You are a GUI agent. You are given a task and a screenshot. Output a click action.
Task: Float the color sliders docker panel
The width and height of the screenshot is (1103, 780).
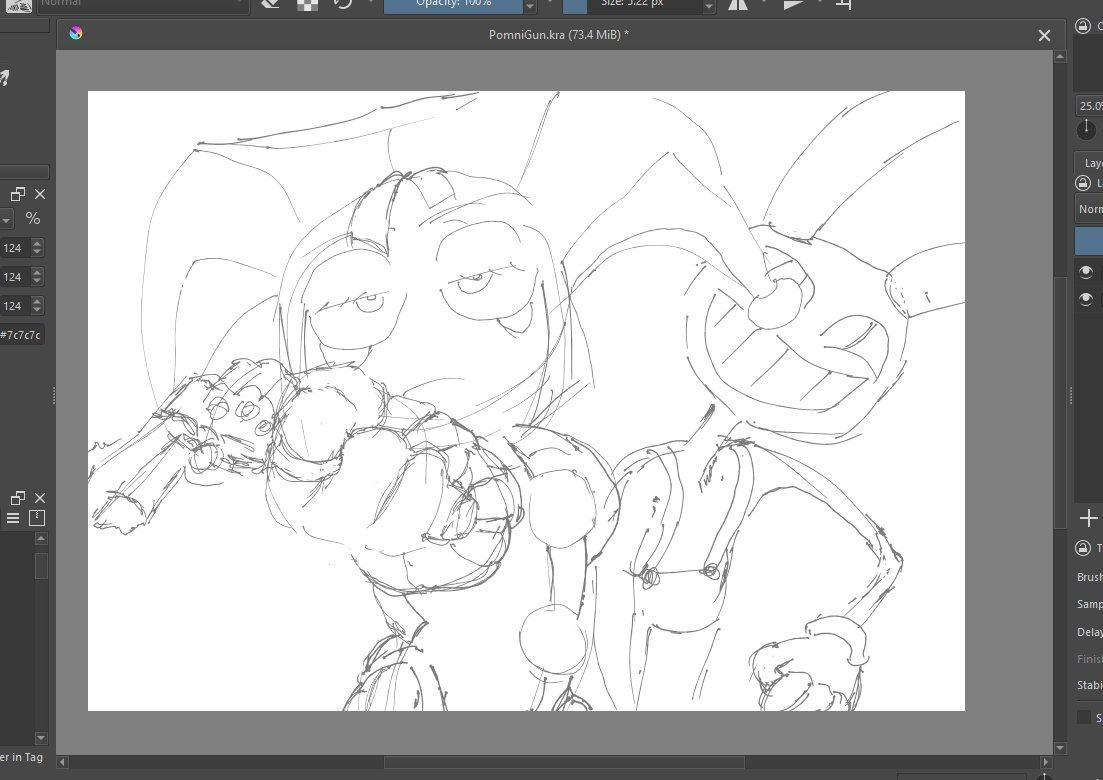click(18, 194)
